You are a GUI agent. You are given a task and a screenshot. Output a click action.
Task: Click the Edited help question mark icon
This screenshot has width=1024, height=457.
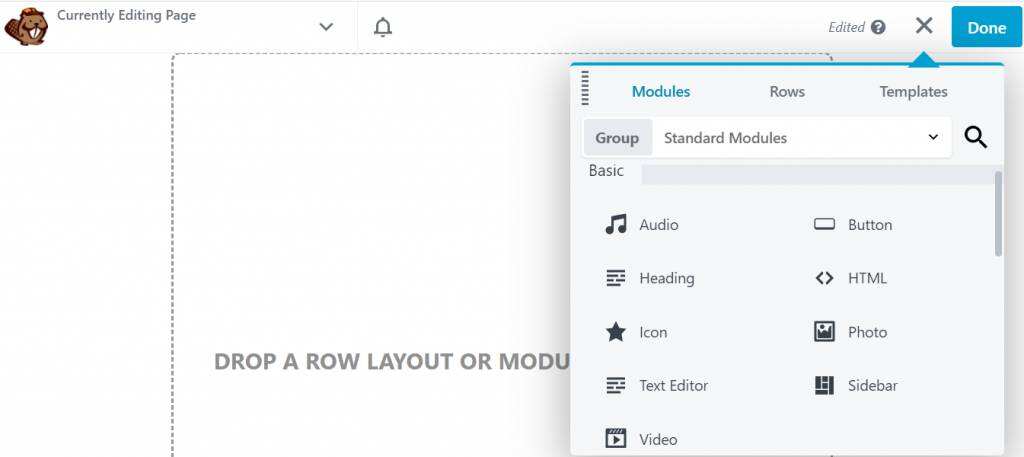(878, 27)
